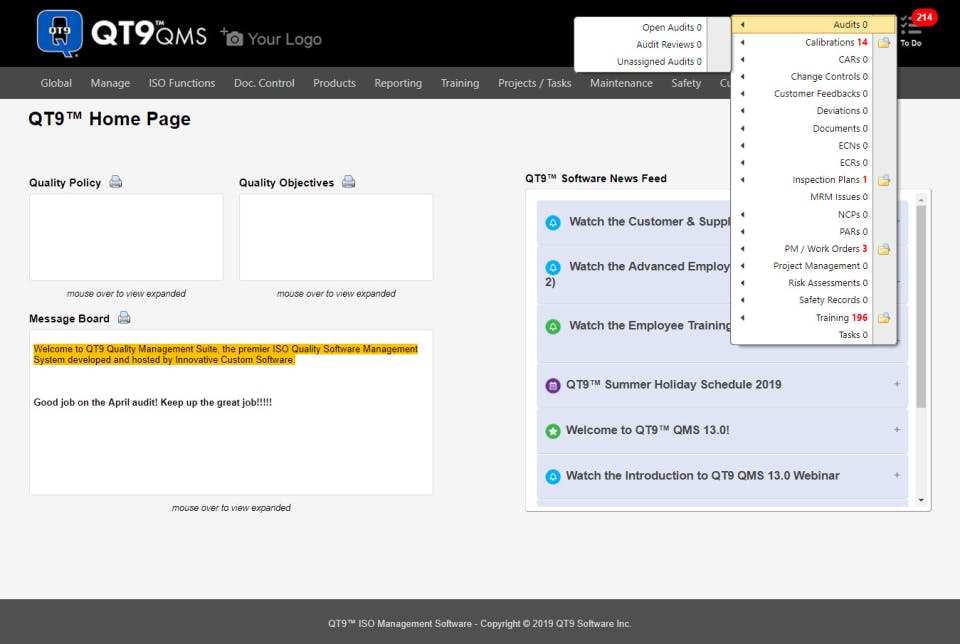
Task: Select PARs 0 in To Do list
Action: [x=853, y=232]
